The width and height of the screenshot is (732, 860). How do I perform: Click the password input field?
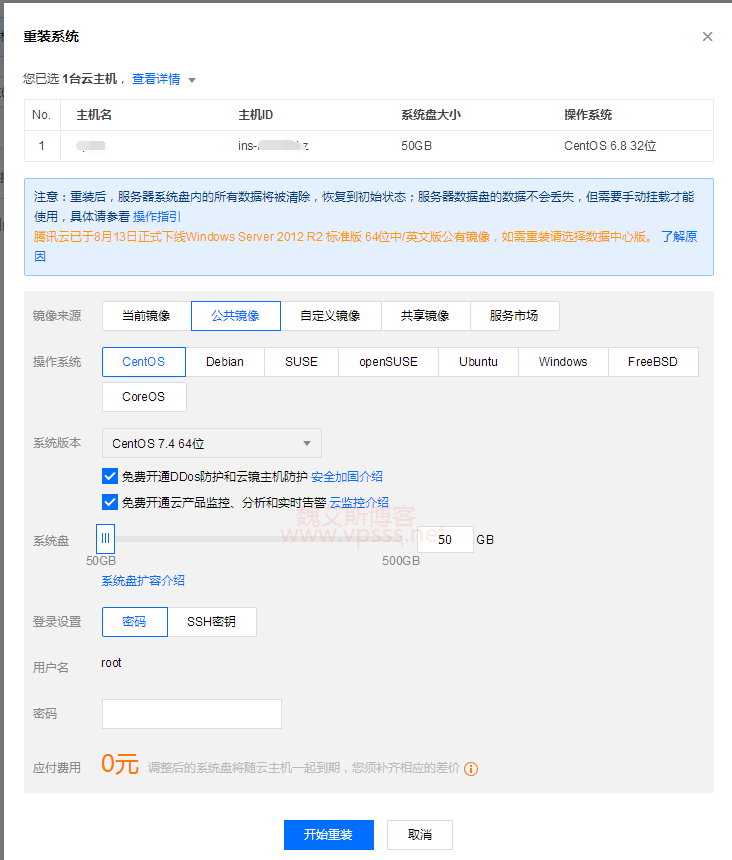click(192, 714)
